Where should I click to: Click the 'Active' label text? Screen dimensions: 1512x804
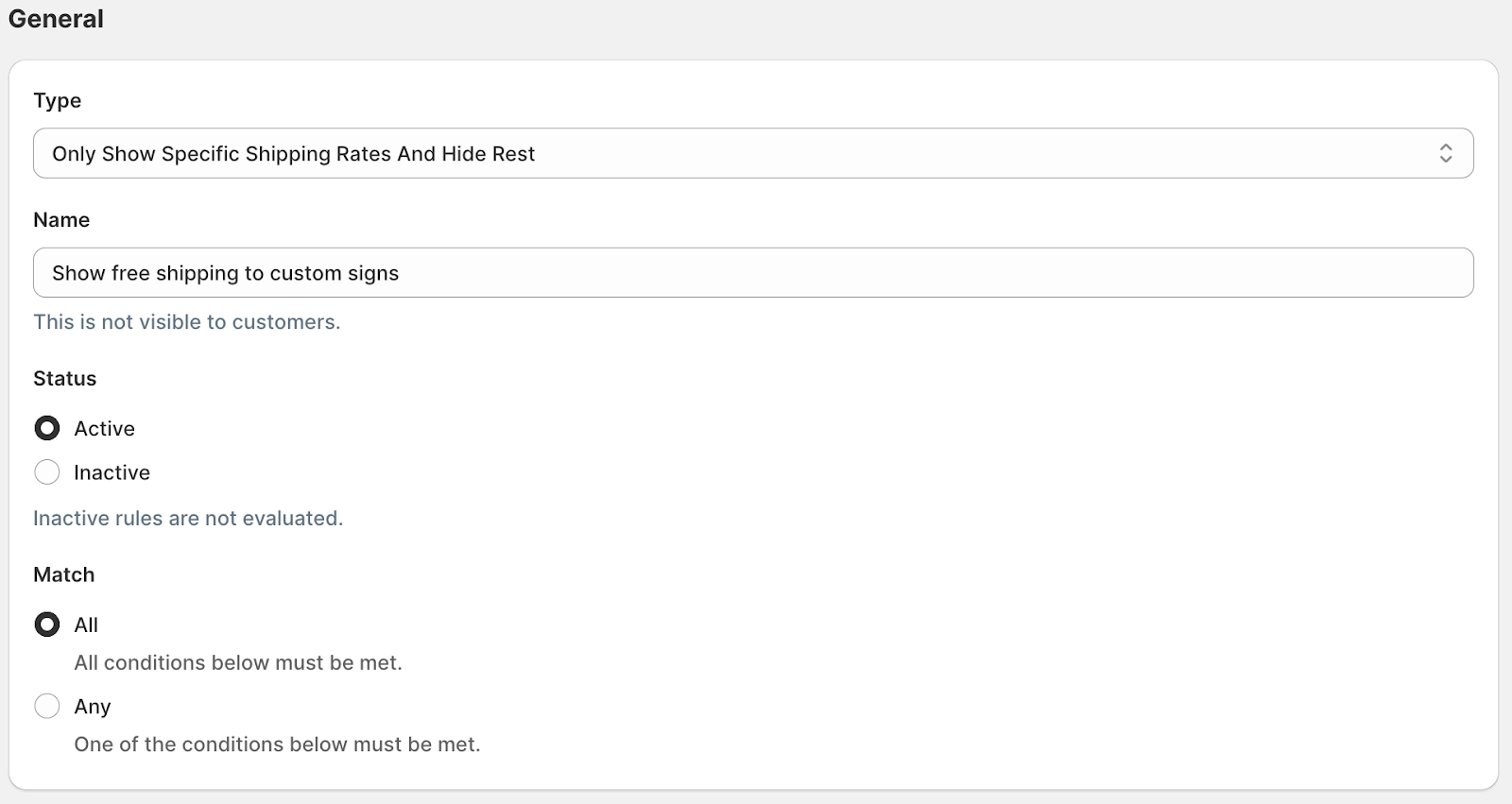(104, 428)
